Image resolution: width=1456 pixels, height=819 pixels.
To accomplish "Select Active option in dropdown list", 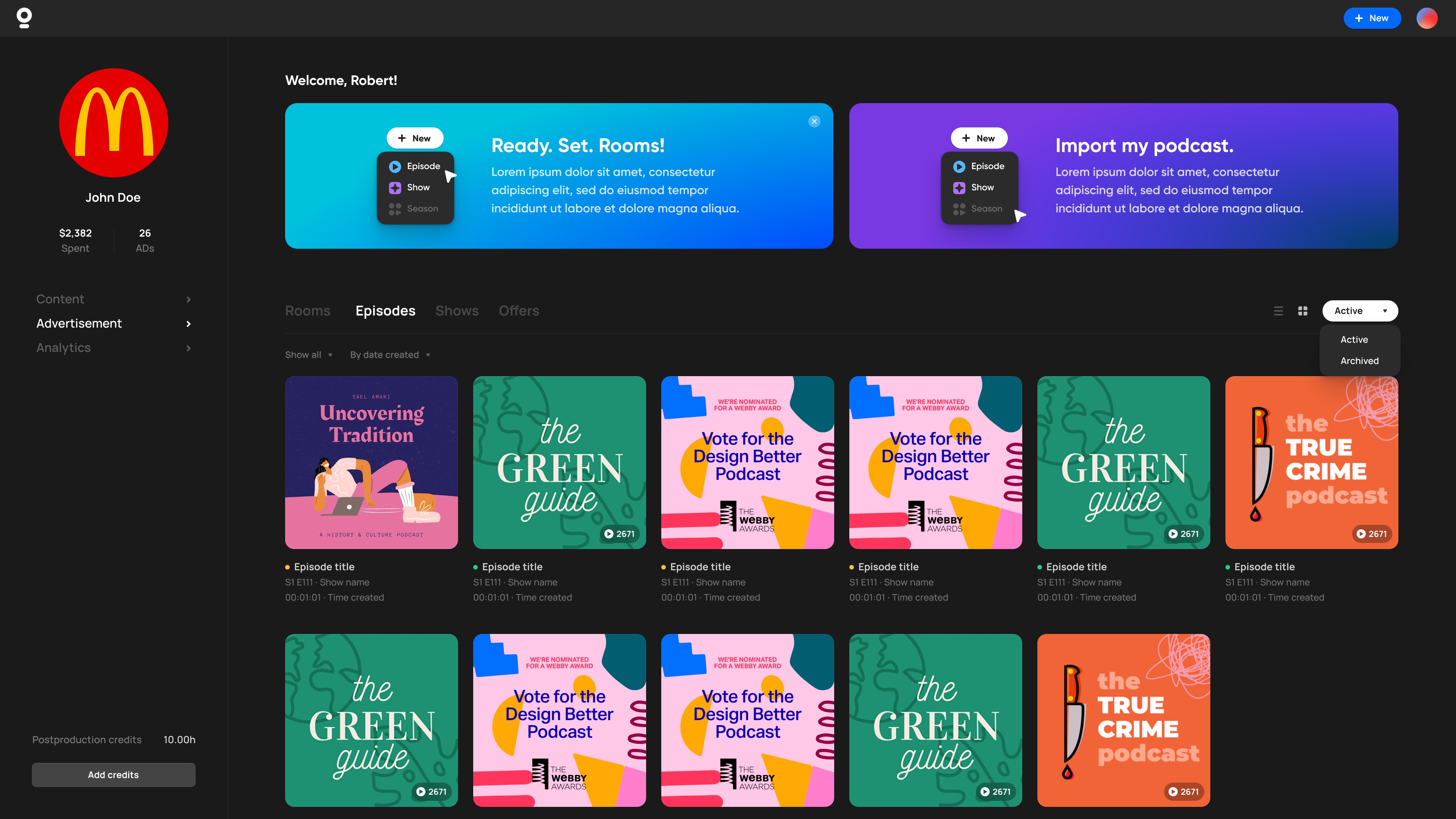I will click(x=1354, y=340).
